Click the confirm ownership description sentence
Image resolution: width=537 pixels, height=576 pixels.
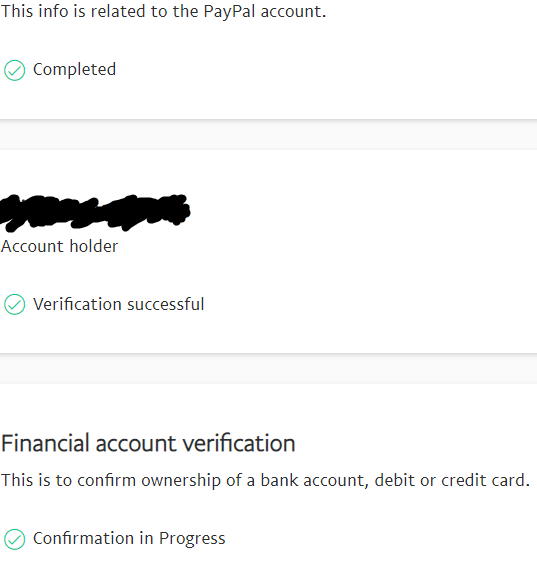265,480
